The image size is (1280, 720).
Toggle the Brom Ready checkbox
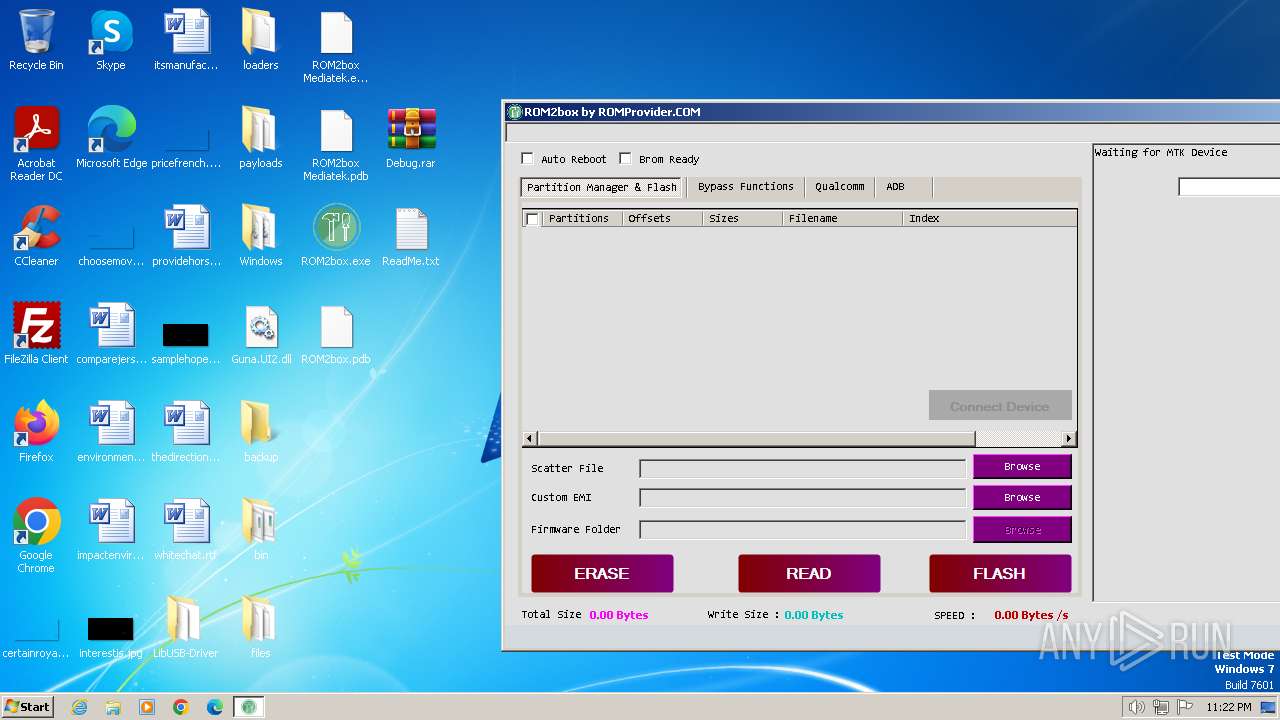click(626, 159)
